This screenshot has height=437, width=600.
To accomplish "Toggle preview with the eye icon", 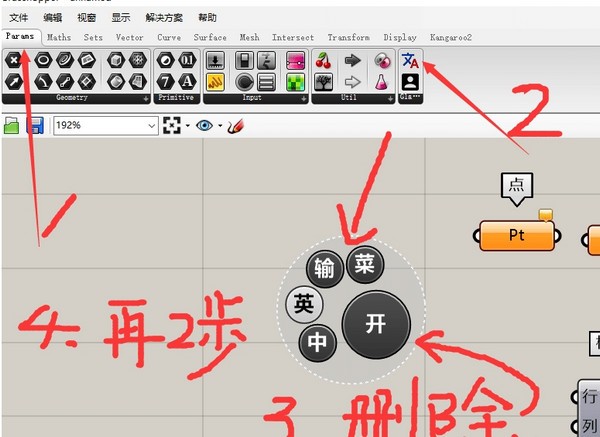I will tap(204, 126).
